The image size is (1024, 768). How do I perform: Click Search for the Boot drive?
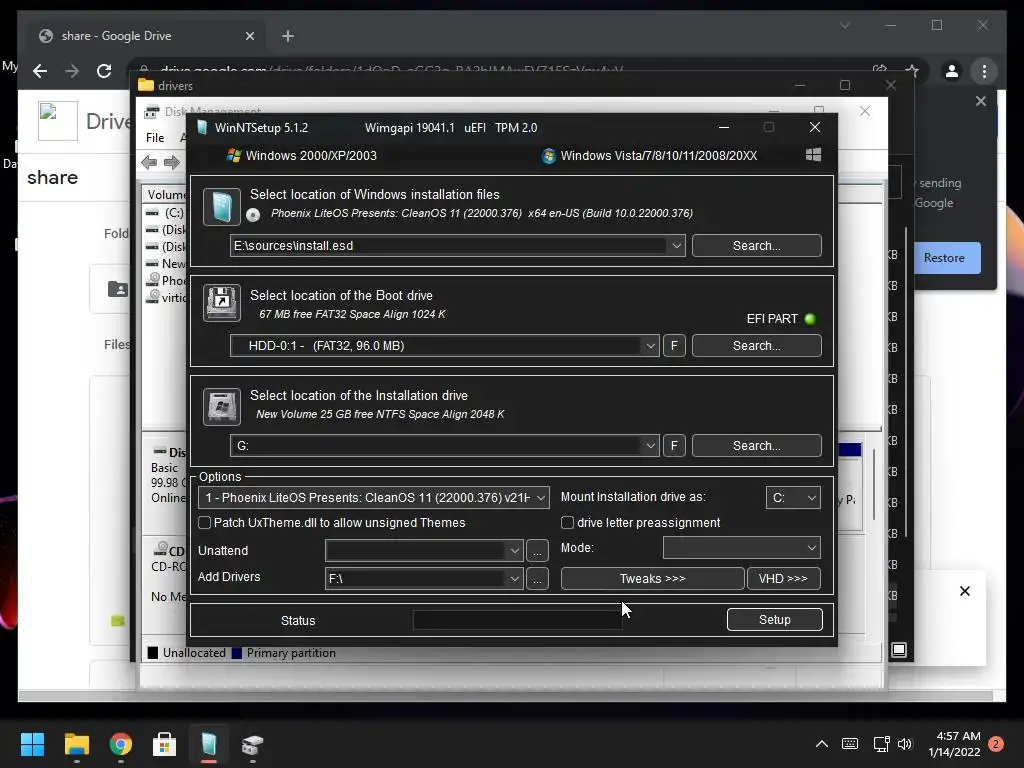point(756,345)
